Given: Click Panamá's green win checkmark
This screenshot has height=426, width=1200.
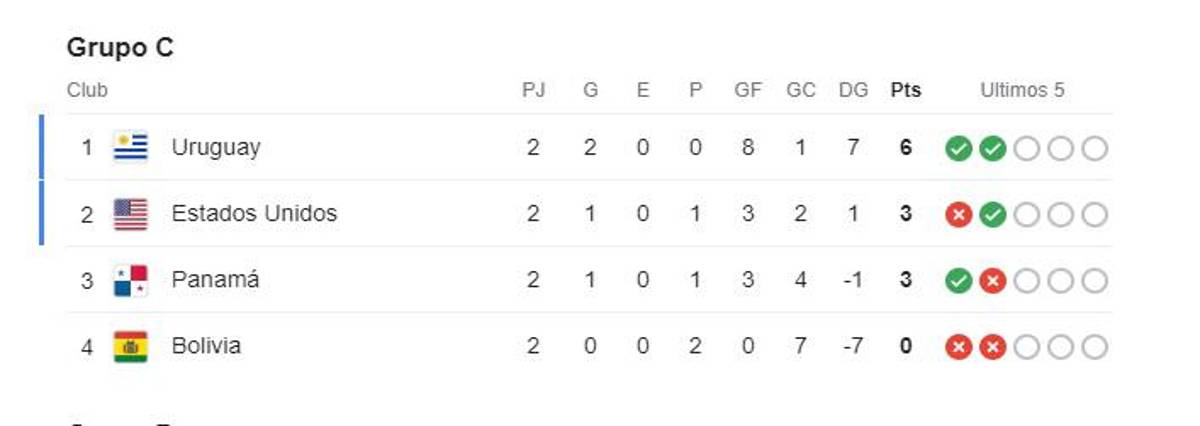Looking at the screenshot, I should (x=958, y=281).
